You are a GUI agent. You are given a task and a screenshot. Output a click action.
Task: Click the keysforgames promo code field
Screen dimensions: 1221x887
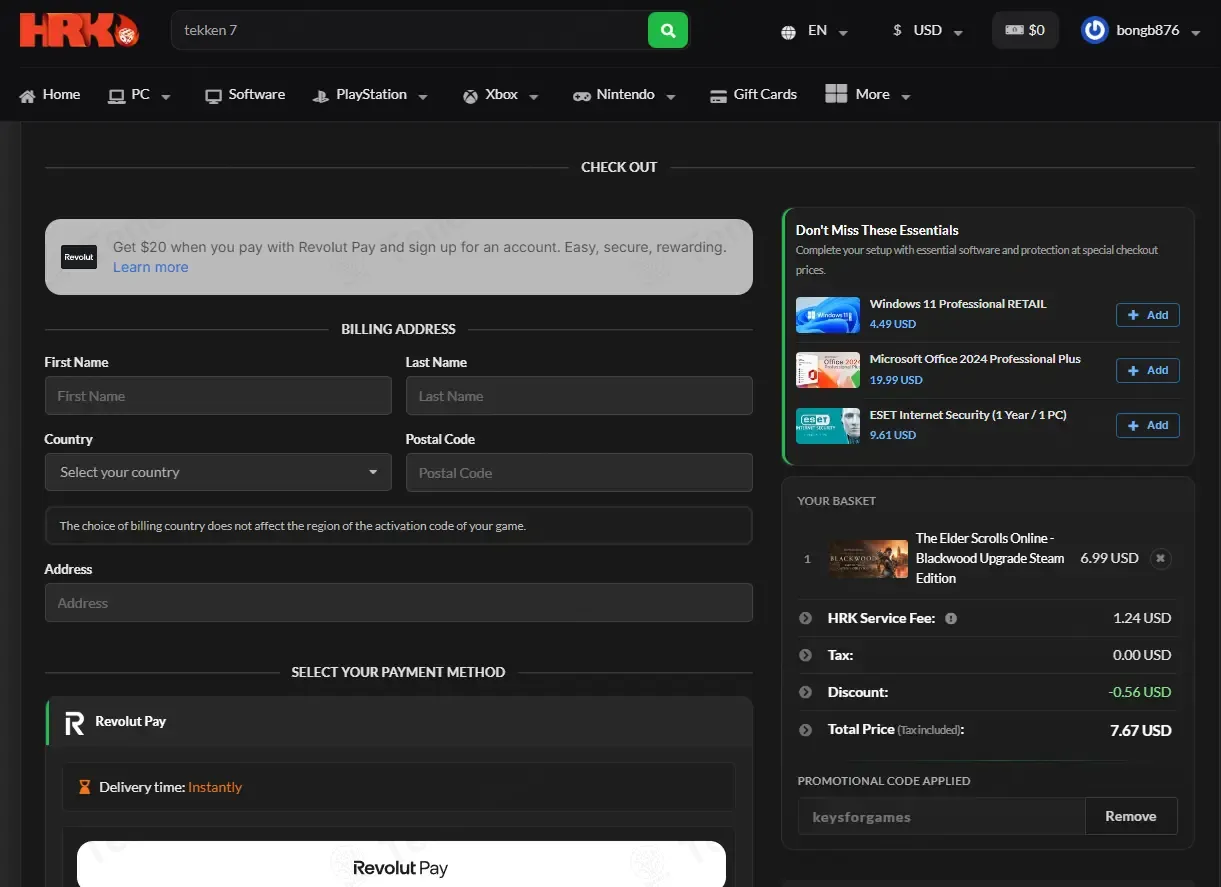click(x=941, y=816)
